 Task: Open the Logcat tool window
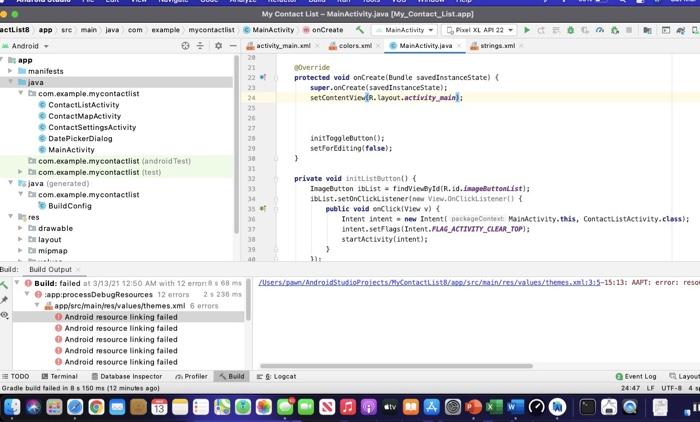click(276, 376)
